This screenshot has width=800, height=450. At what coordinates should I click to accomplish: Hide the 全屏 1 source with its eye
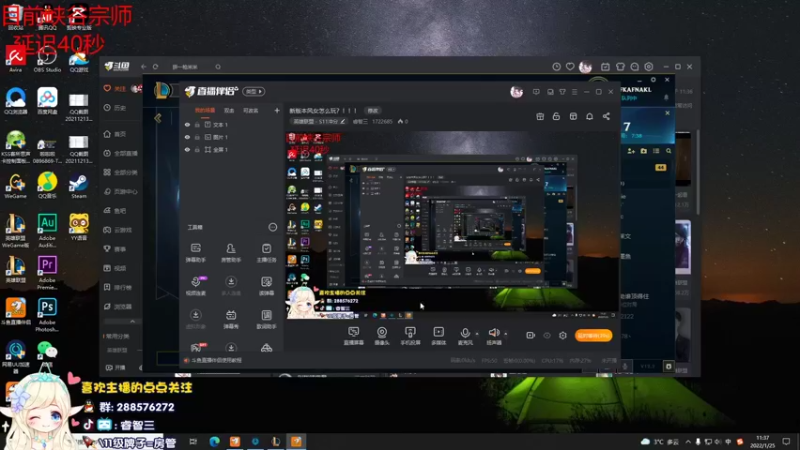187,150
